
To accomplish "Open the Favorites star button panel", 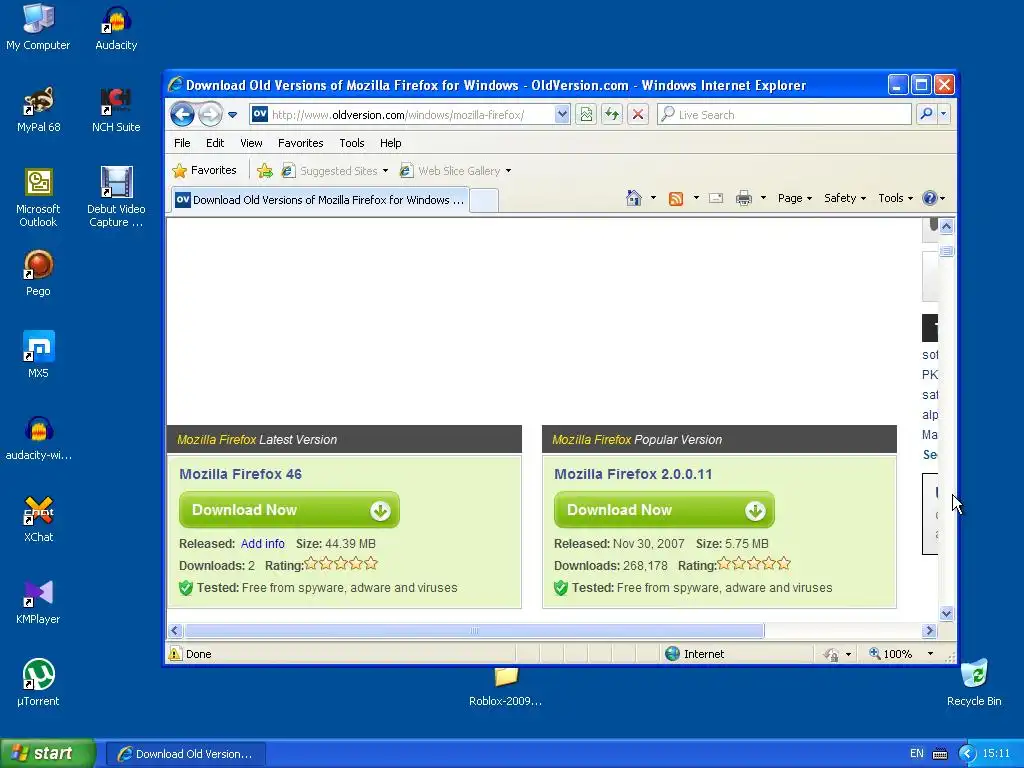I will pyautogui.click(x=204, y=170).
